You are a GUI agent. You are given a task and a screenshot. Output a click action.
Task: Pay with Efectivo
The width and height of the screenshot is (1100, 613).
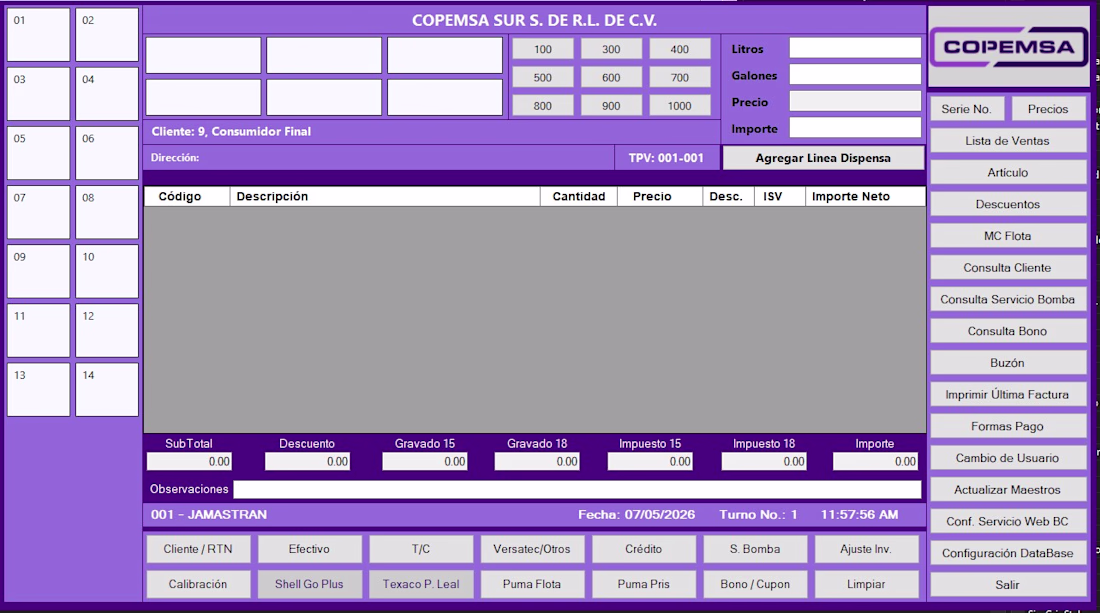point(309,549)
